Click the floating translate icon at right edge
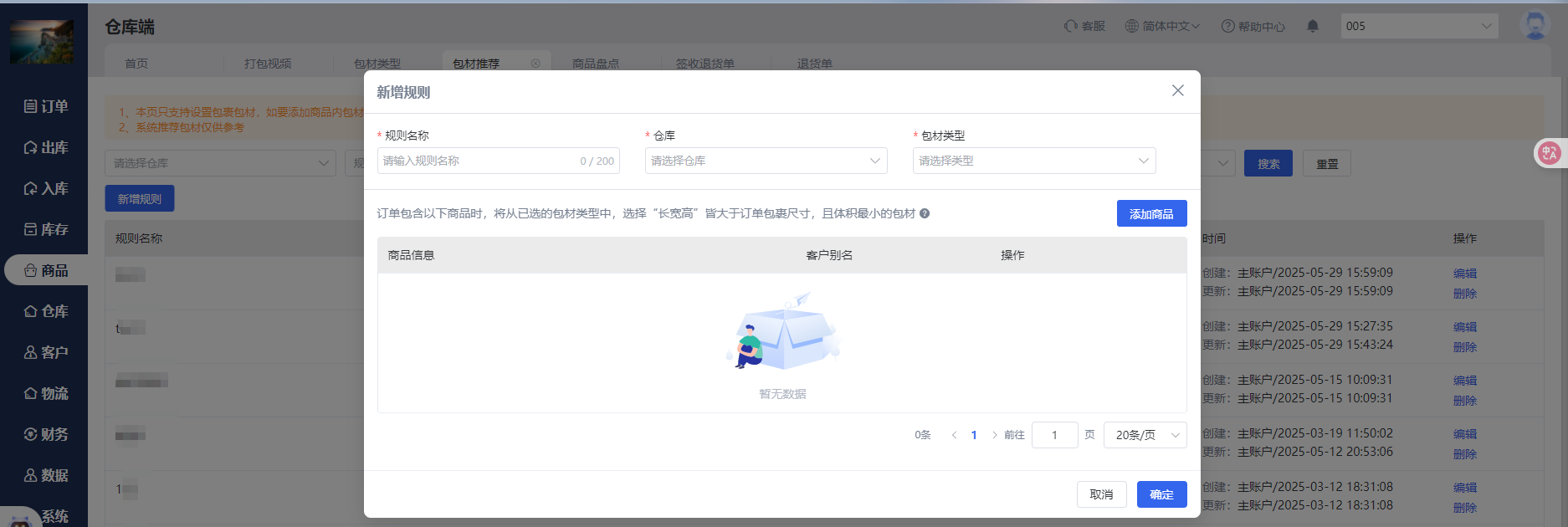Image resolution: width=1568 pixels, height=527 pixels. [1549, 153]
